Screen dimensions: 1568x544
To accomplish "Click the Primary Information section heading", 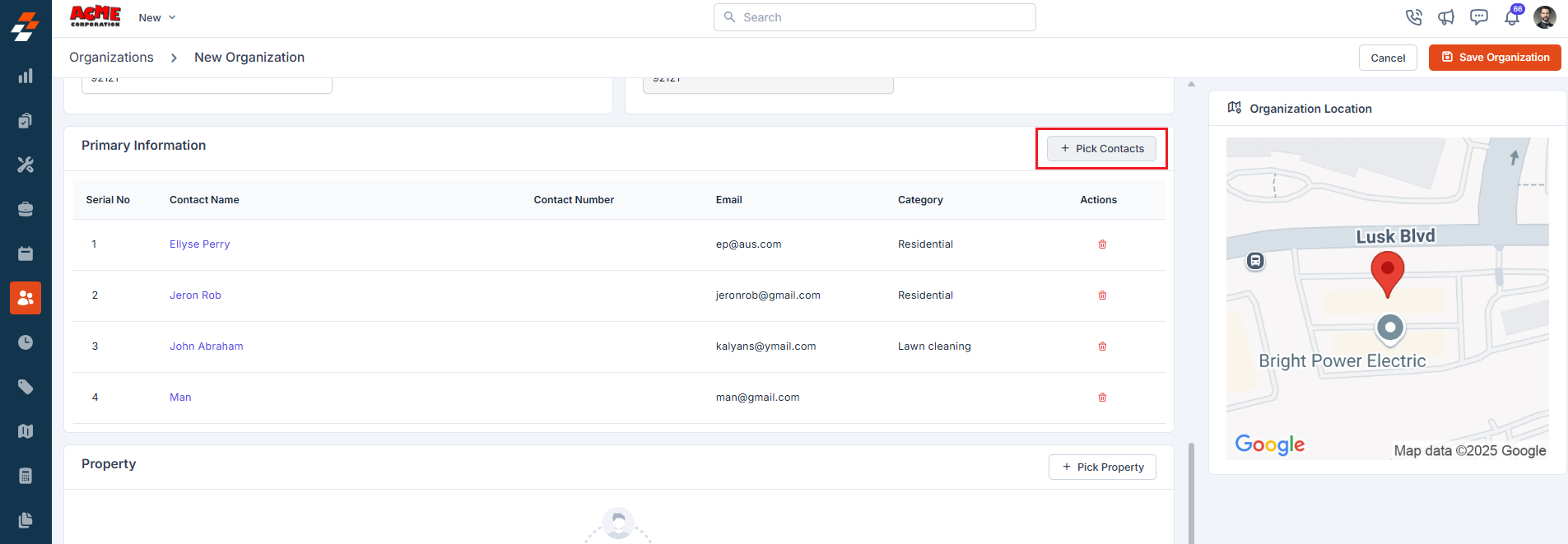I will [x=144, y=146].
